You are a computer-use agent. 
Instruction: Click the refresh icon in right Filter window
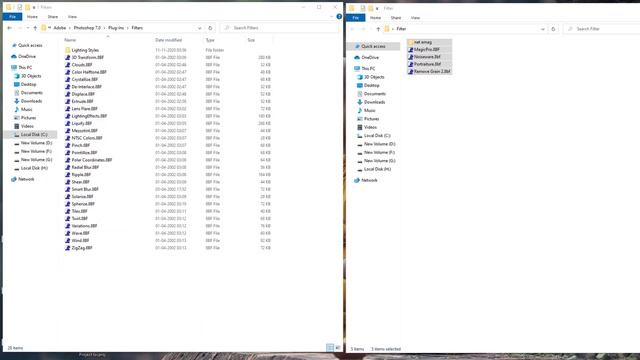coord(553,29)
